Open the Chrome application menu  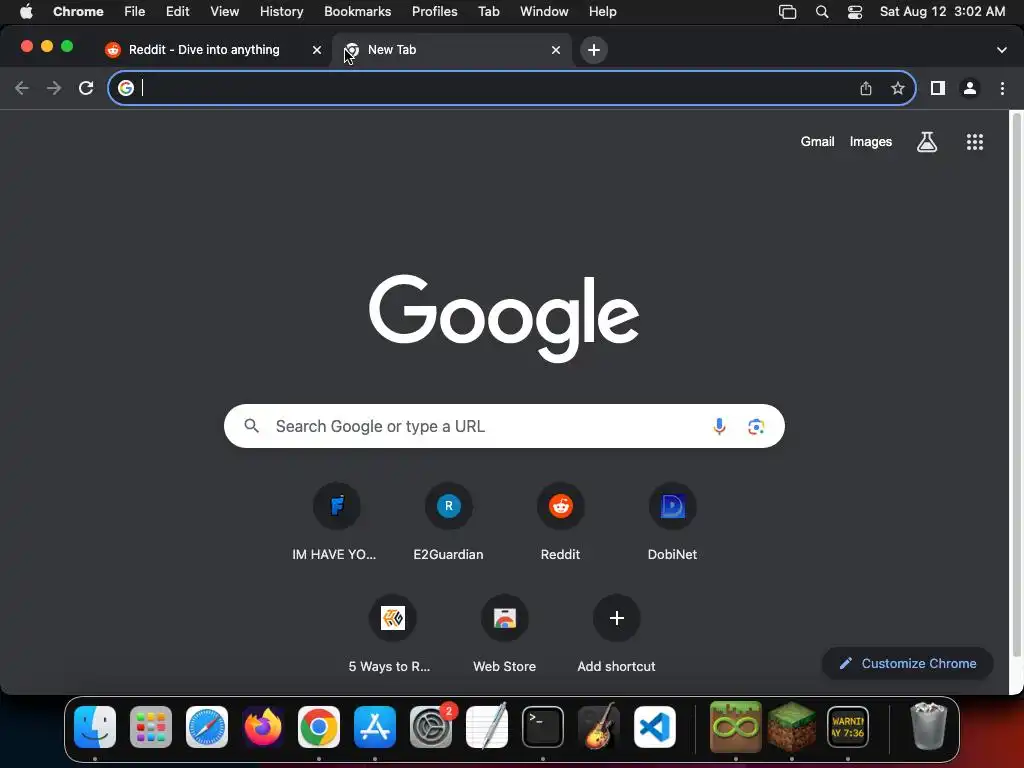click(78, 12)
